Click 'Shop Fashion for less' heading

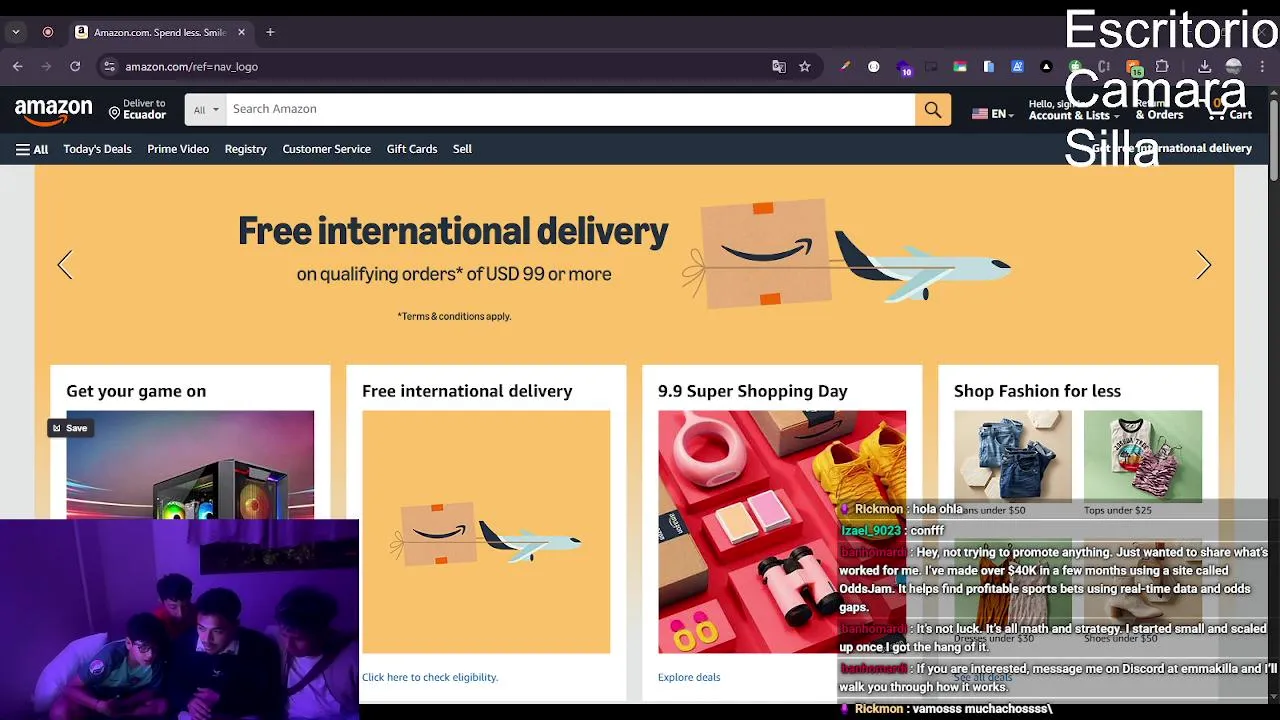point(1037,391)
